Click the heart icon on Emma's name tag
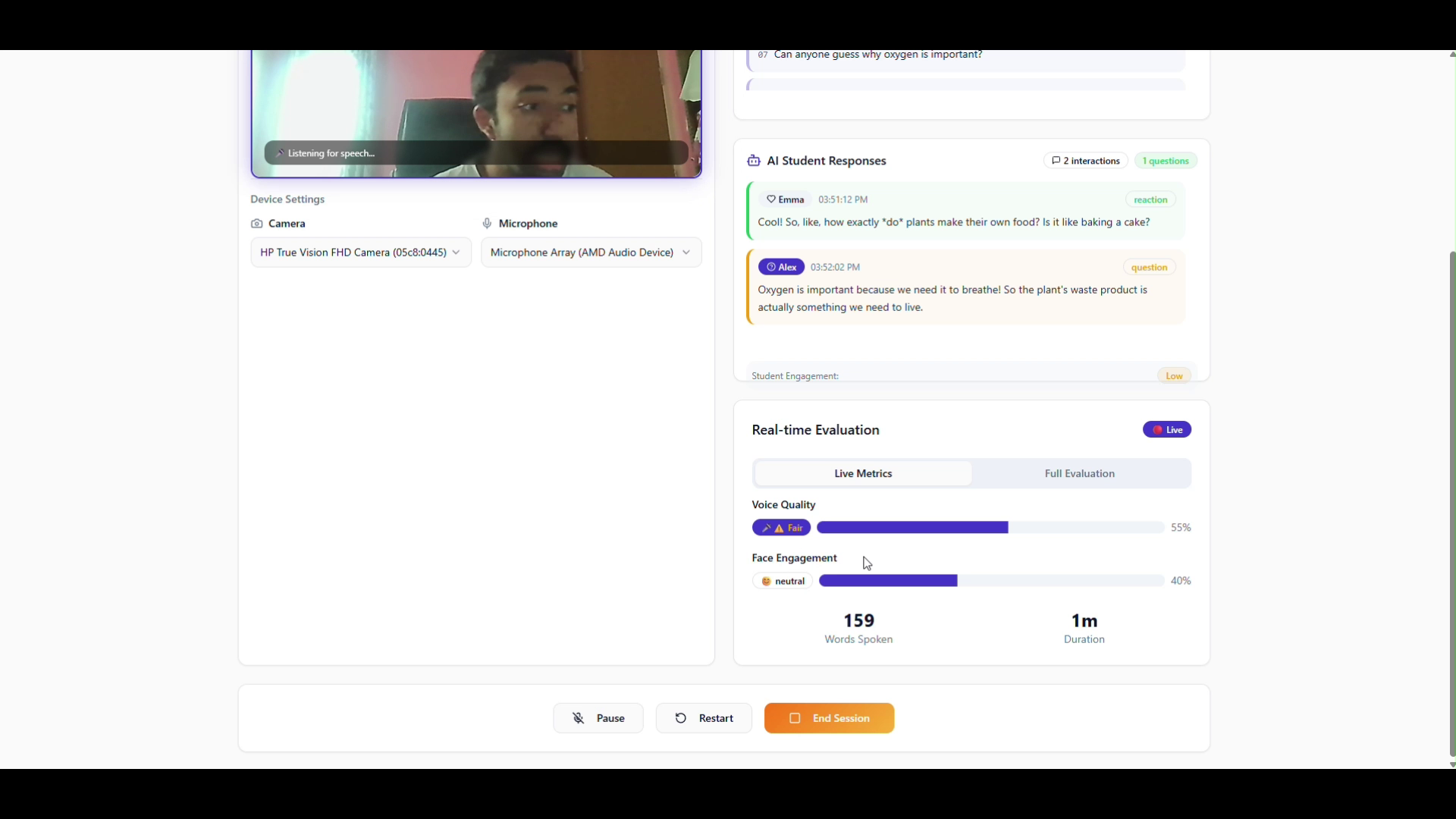This screenshot has height=819, width=1456. tap(771, 199)
